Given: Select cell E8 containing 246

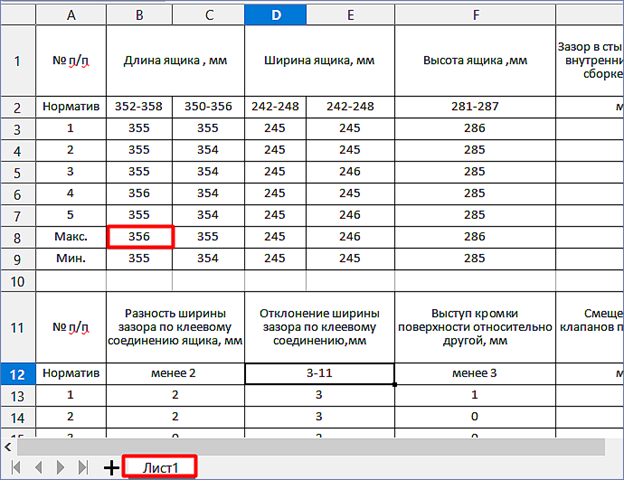Looking at the screenshot, I should [350, 237].
